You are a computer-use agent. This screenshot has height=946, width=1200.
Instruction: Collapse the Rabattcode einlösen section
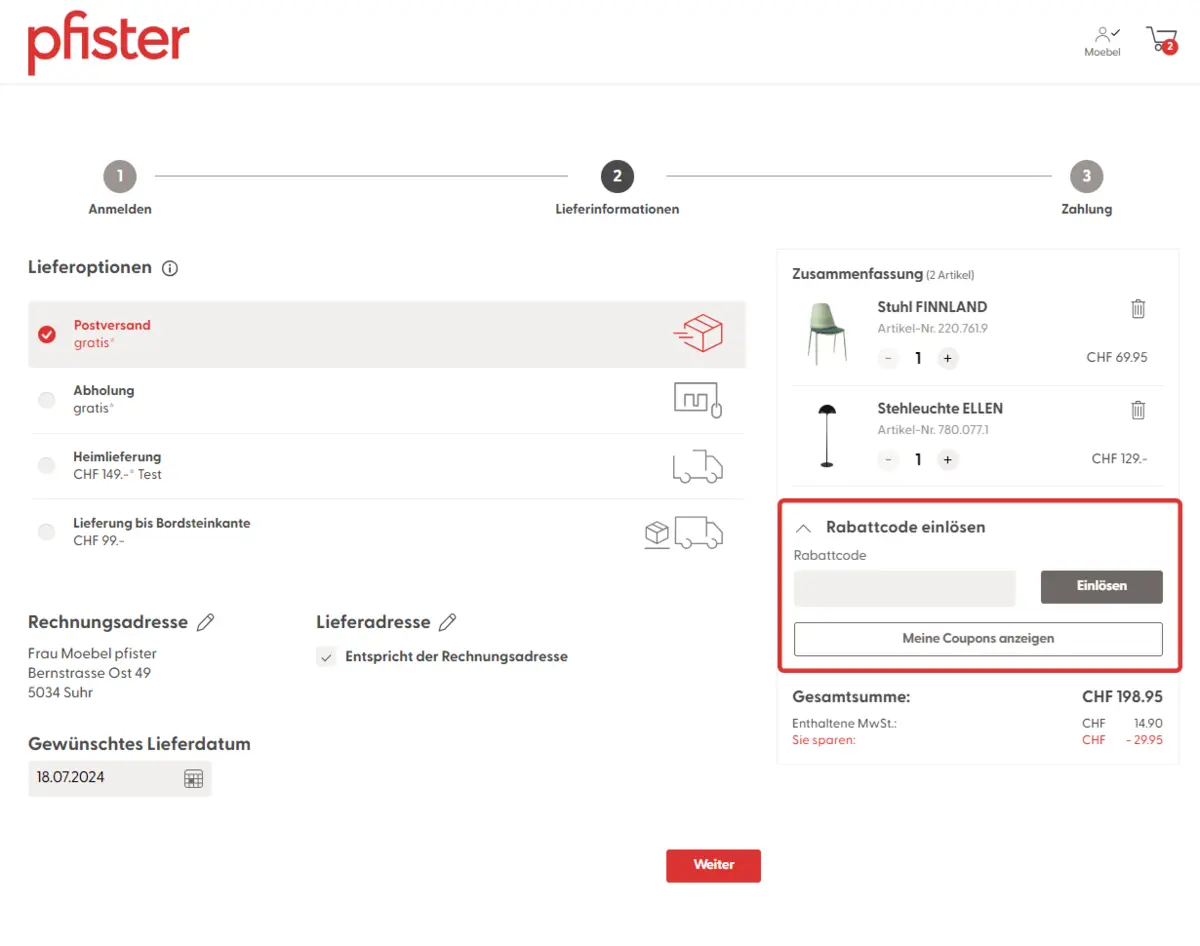[x=803, y=528]
